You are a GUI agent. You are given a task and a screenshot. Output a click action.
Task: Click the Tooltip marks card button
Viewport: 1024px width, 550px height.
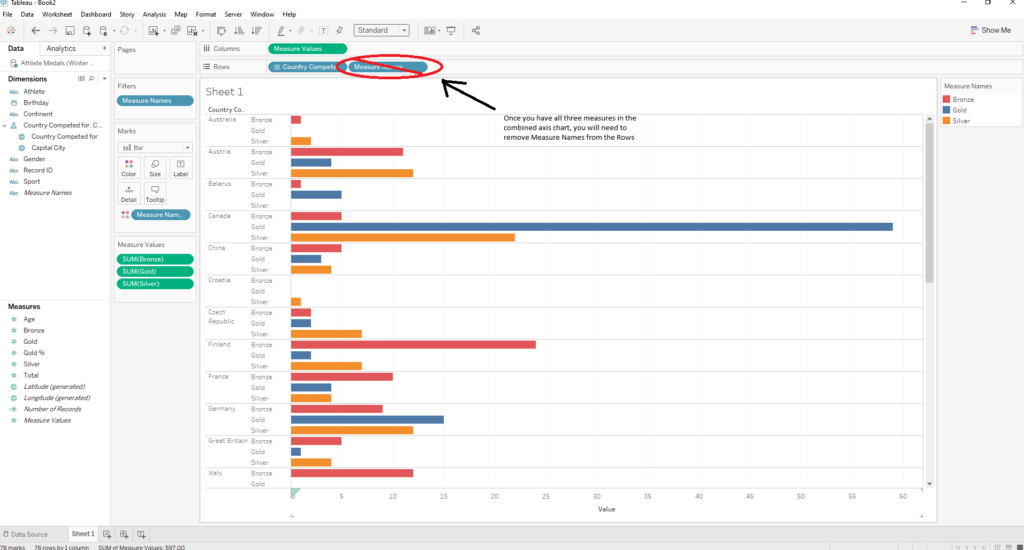(x=154, y=192)
